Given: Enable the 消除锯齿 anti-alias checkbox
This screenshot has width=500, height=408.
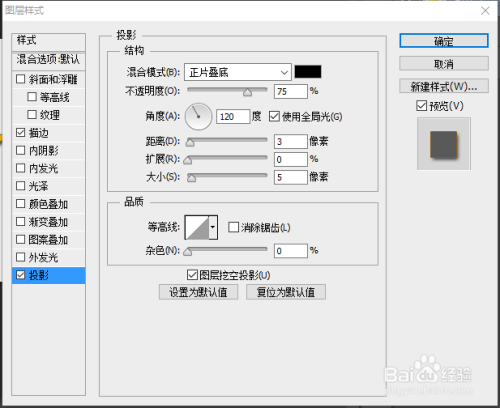Looking at the screenshot, I should tap(233, 227).
